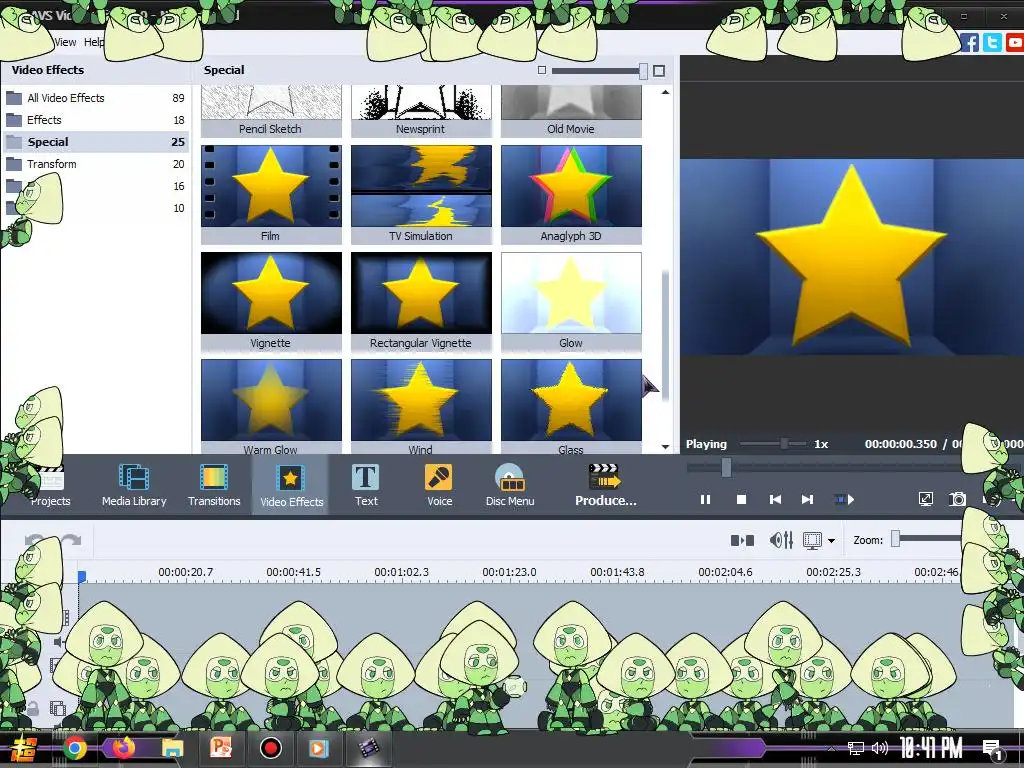The height and width of the screenshot is (768, 1024).
Task: Select the Special category folder
Action: [x=95, y=142]
